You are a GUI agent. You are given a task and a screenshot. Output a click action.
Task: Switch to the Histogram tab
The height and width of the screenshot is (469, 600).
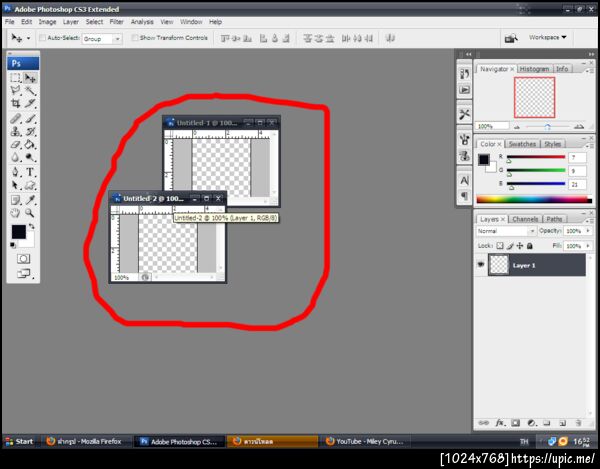(534, 69)
